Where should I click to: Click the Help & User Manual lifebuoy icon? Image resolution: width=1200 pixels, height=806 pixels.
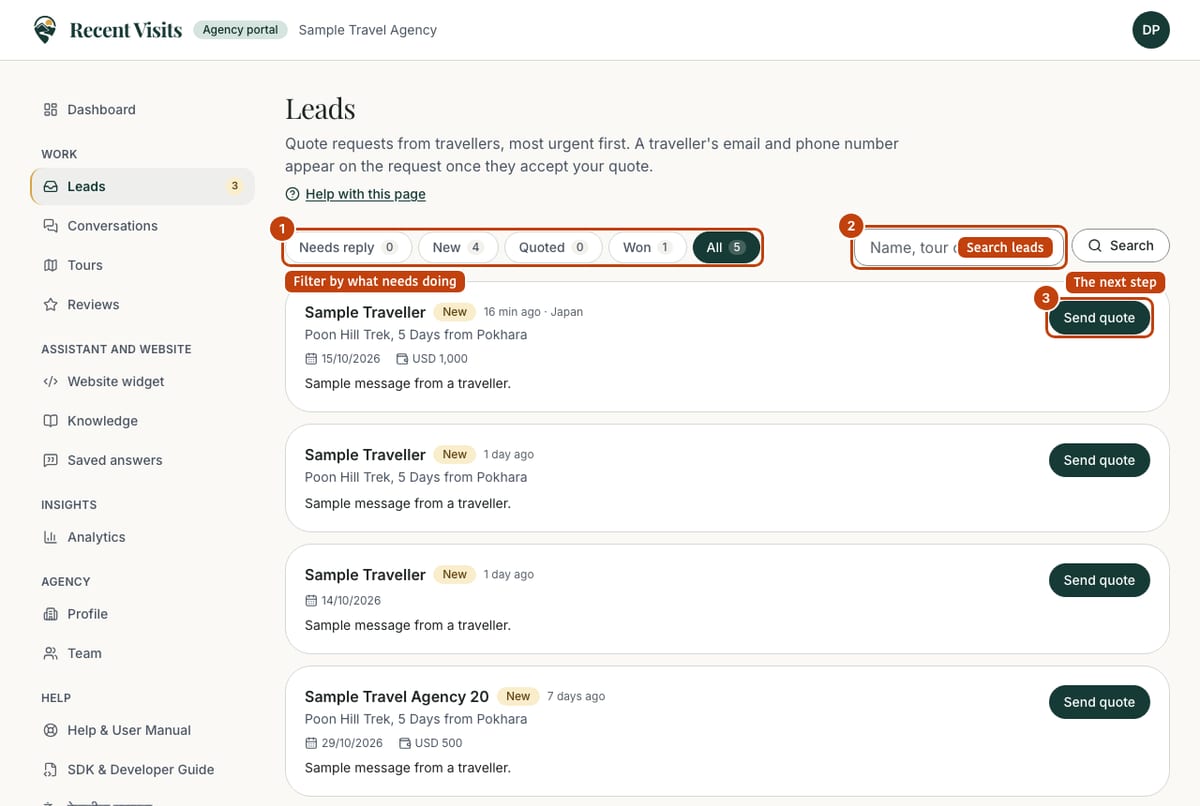50,731
